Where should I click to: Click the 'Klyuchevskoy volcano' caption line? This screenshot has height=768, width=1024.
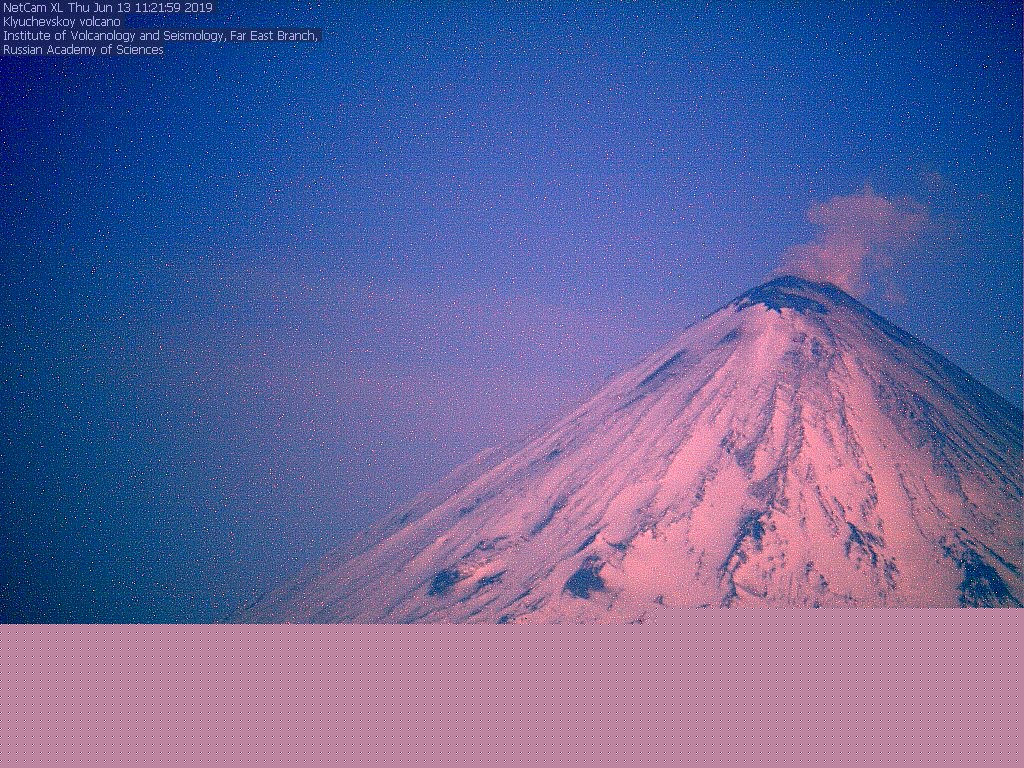[61, 22]
